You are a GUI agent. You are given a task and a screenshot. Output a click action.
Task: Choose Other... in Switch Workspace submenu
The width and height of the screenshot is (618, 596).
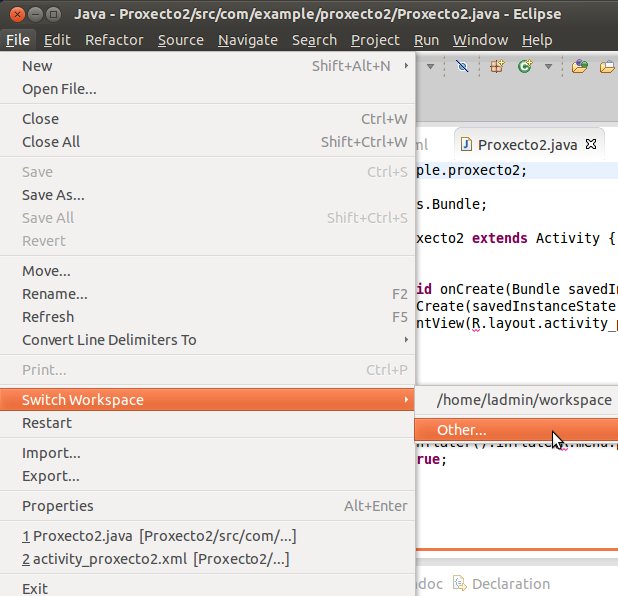(516, 430)
